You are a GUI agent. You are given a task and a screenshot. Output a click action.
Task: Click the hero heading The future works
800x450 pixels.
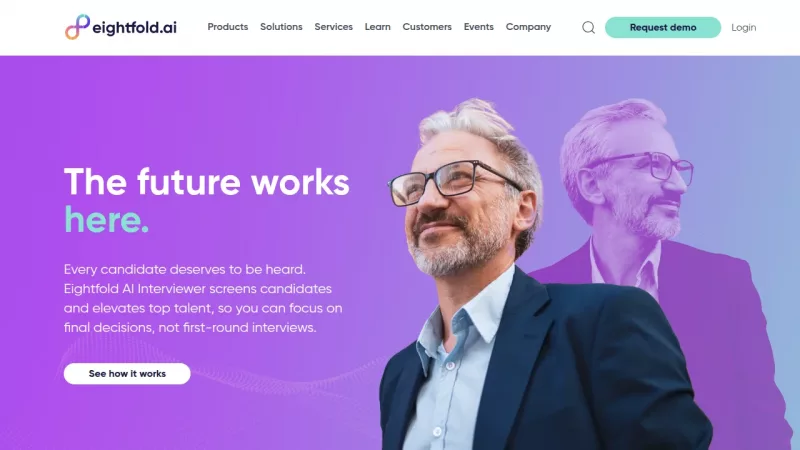[207, 182]
